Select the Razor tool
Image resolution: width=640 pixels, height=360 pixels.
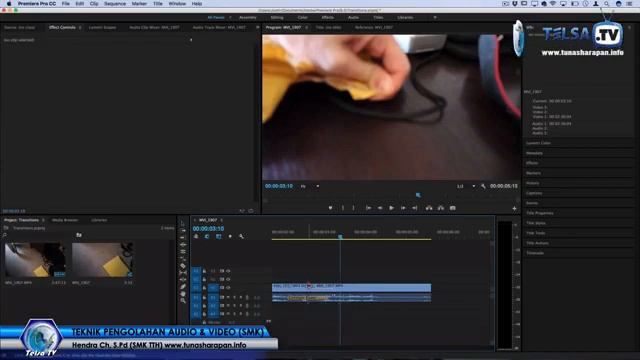pyautogui.click(x=183, y=266)
